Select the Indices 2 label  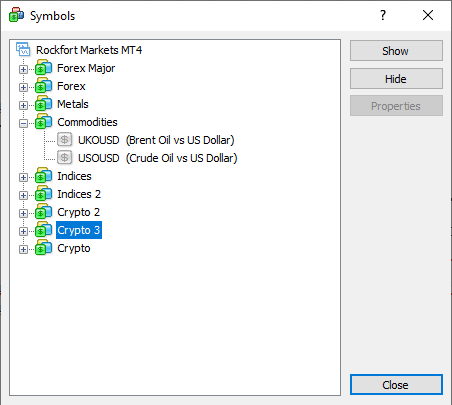(x=79, y=194)
